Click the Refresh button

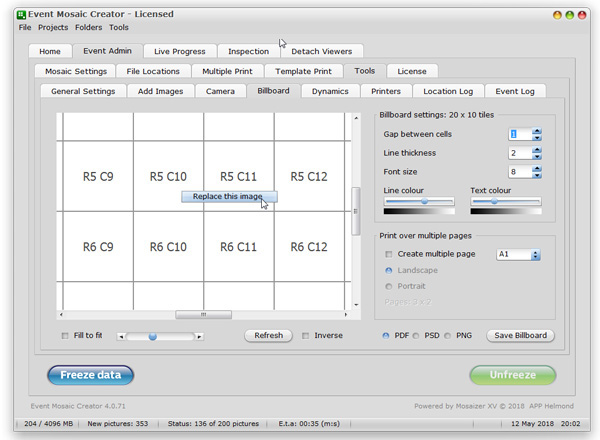tap(269, 336)
